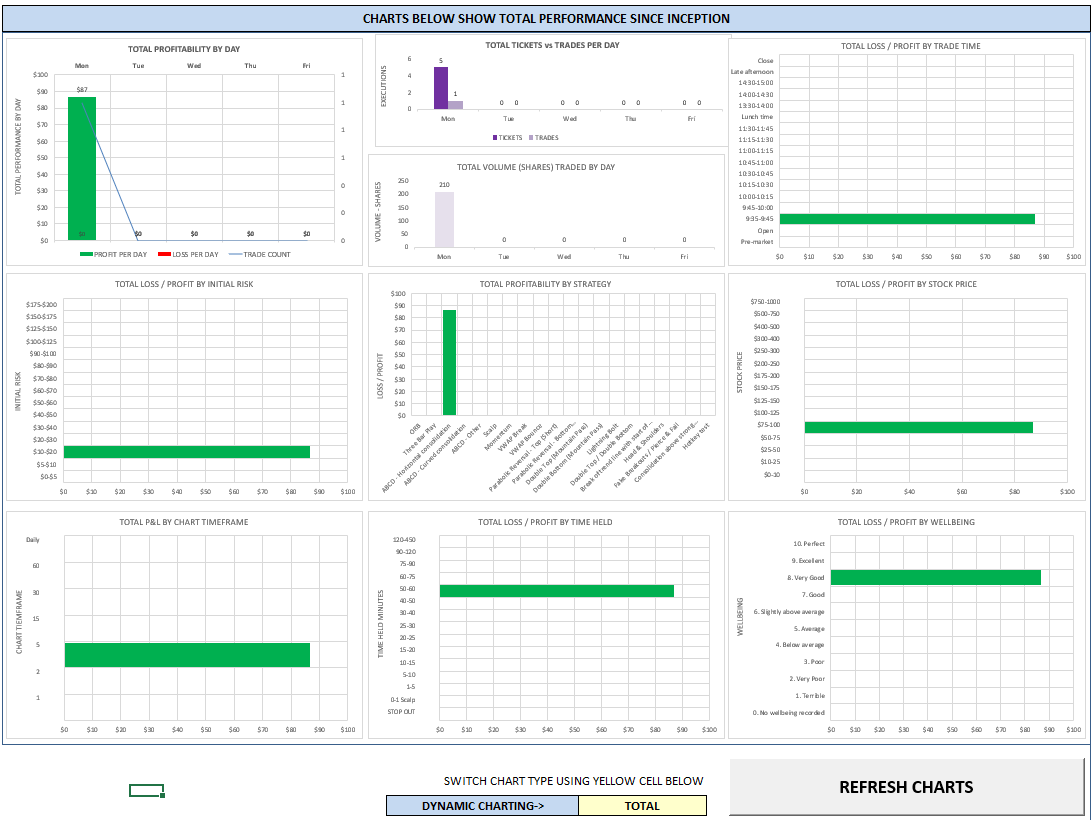Select the Total Profitability by Strategy chart title
The width and height of the screenshot is (1091, 820).
[x=545, y=284]
